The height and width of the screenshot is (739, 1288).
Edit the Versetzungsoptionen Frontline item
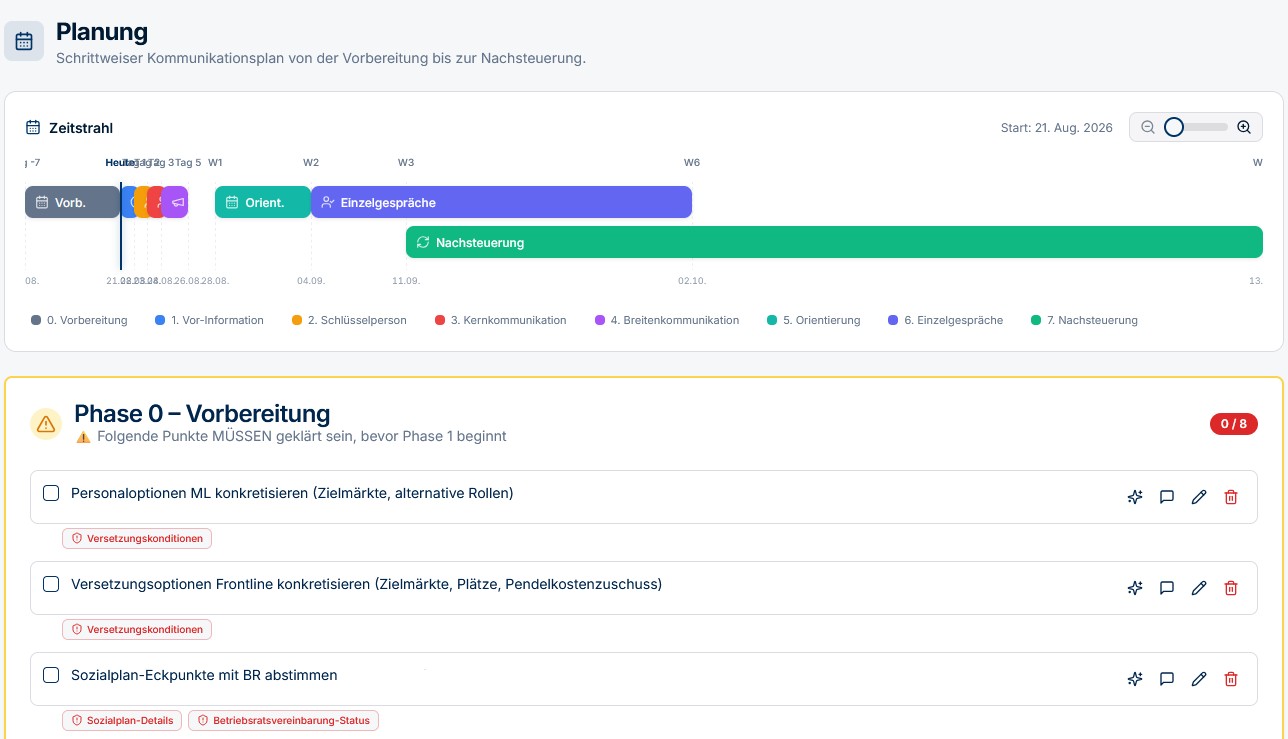tap(1199, 588)
